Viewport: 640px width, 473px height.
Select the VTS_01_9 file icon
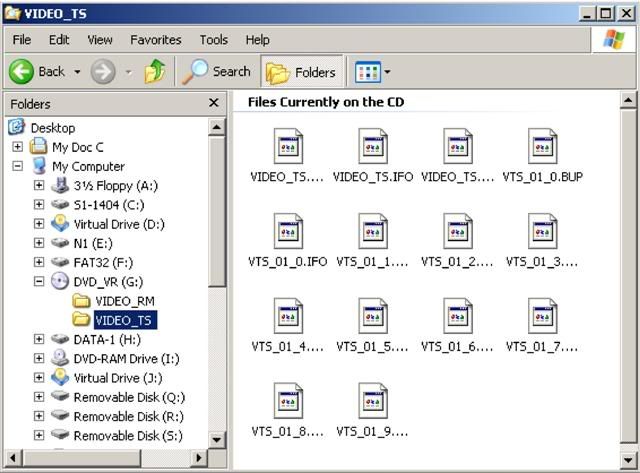point(373,401)
